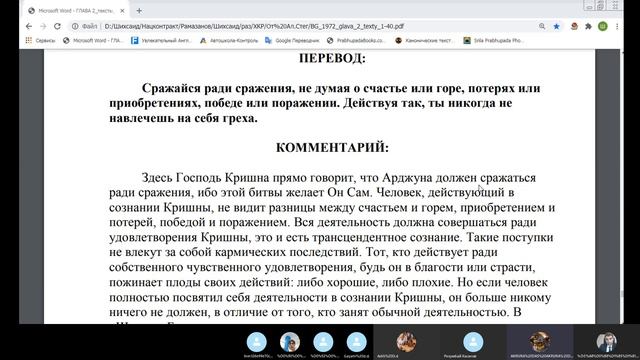The width and height of the screenshot is (640, 360).
Task: Open the zoom magnifier icon in the address bar
Action: point(542,26)
